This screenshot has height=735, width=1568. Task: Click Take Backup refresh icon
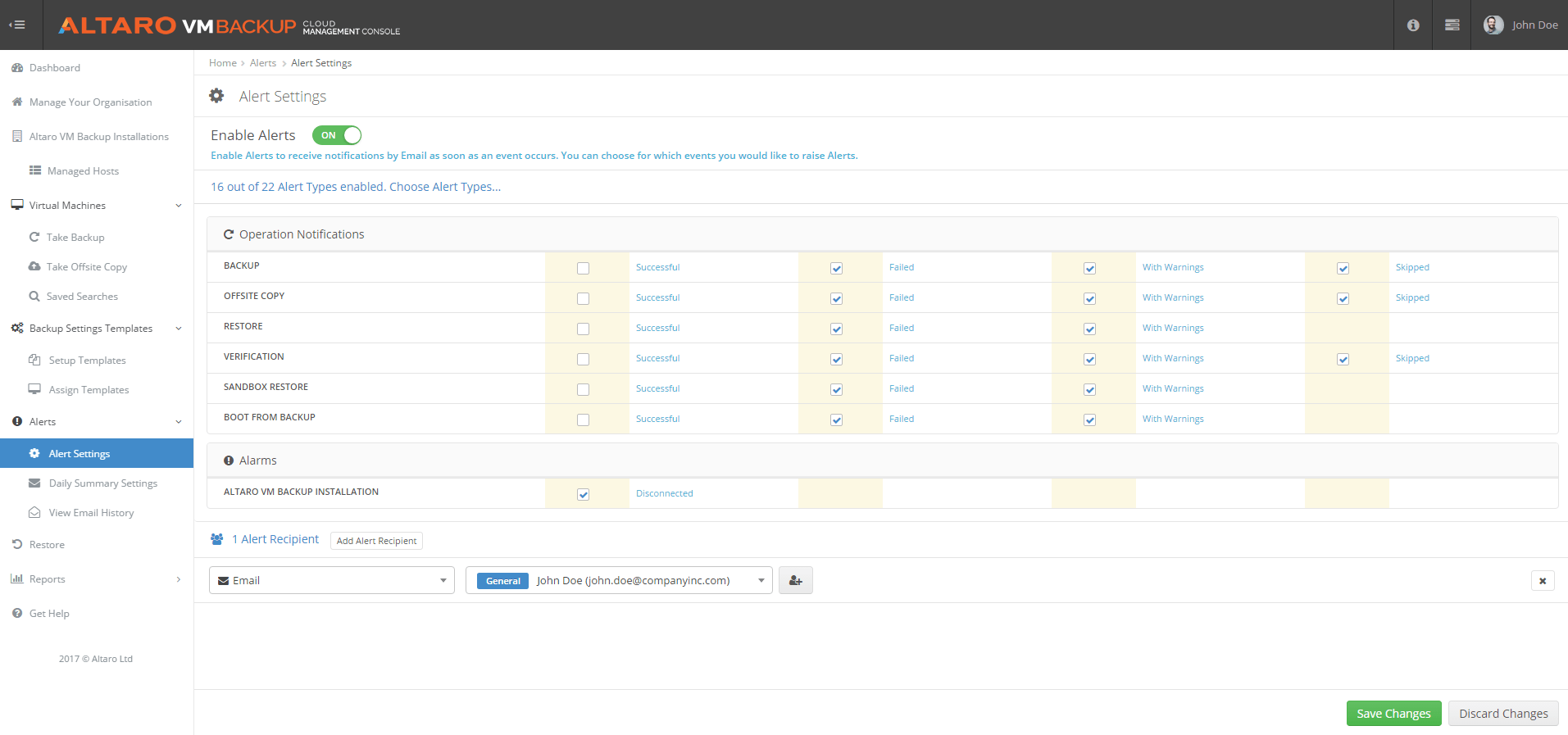coord(34,238)
